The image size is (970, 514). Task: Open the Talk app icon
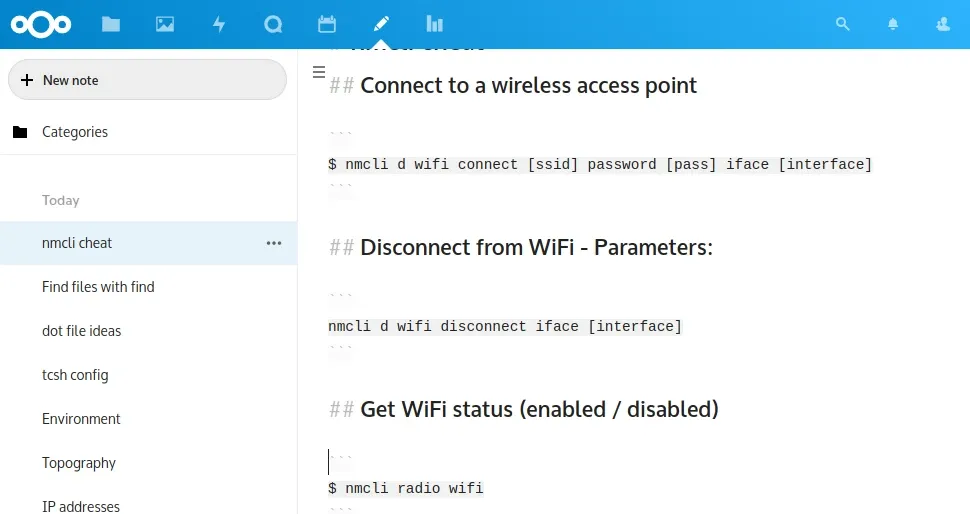point(273,24)
